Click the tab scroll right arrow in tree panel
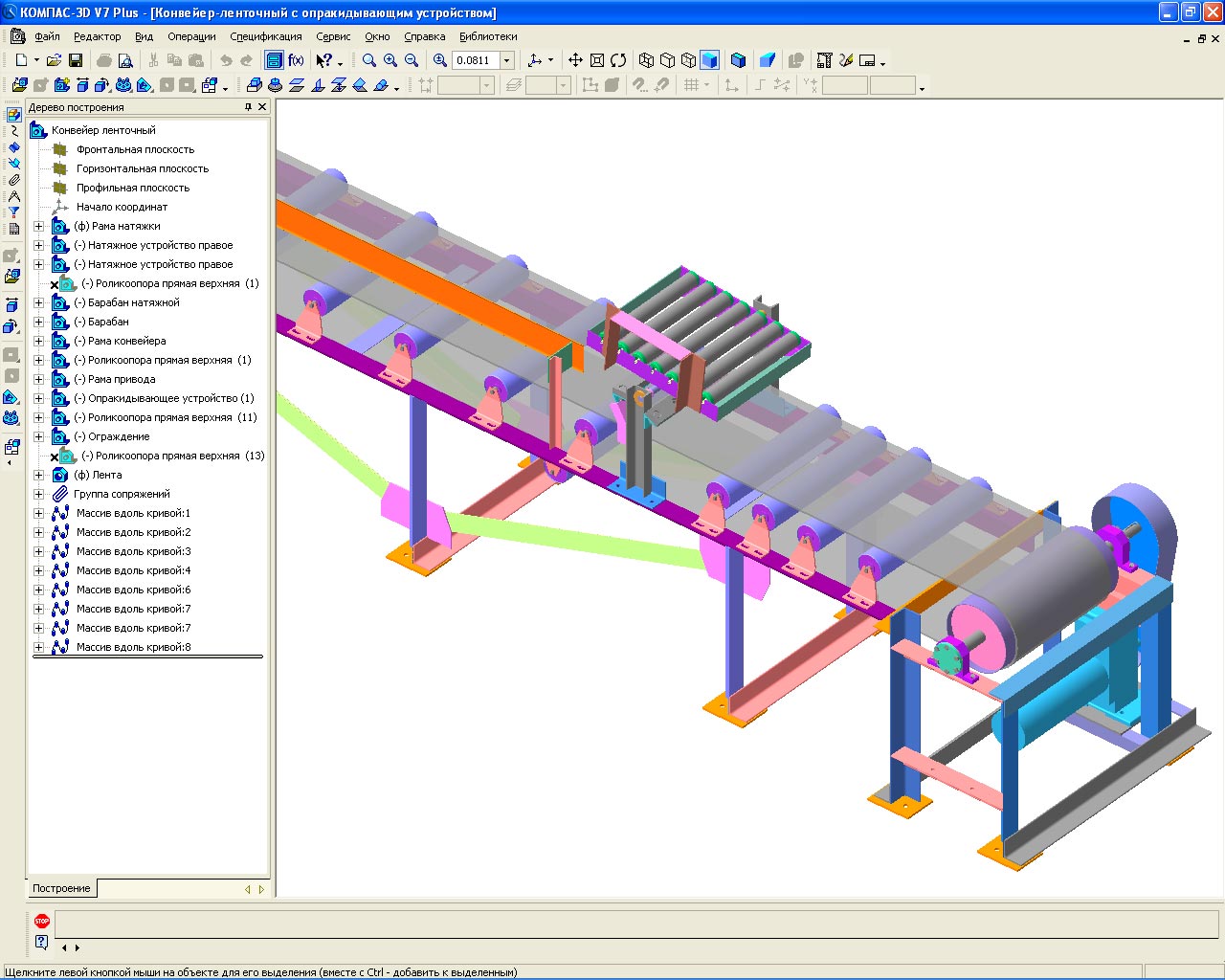Viewport: 1225px width, 980px height. coord(261,889)
